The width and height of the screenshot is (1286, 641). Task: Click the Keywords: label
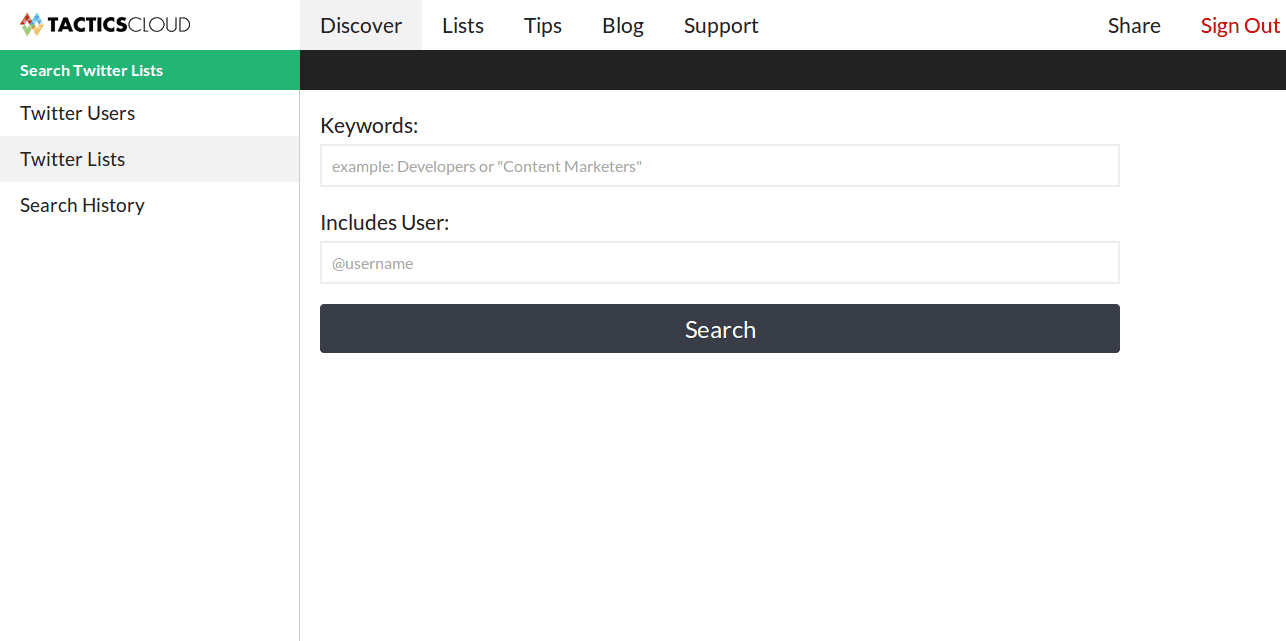pos(369,126)
